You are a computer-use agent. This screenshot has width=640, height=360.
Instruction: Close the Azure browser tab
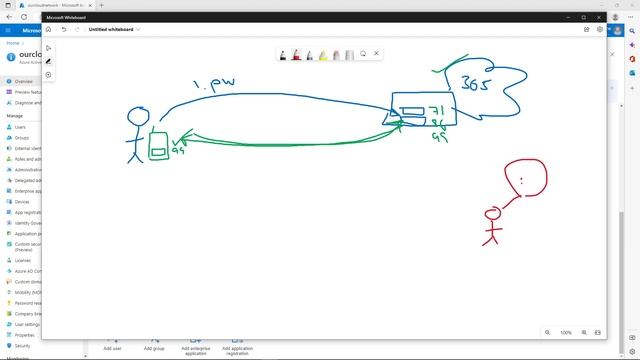click(90, 5)
